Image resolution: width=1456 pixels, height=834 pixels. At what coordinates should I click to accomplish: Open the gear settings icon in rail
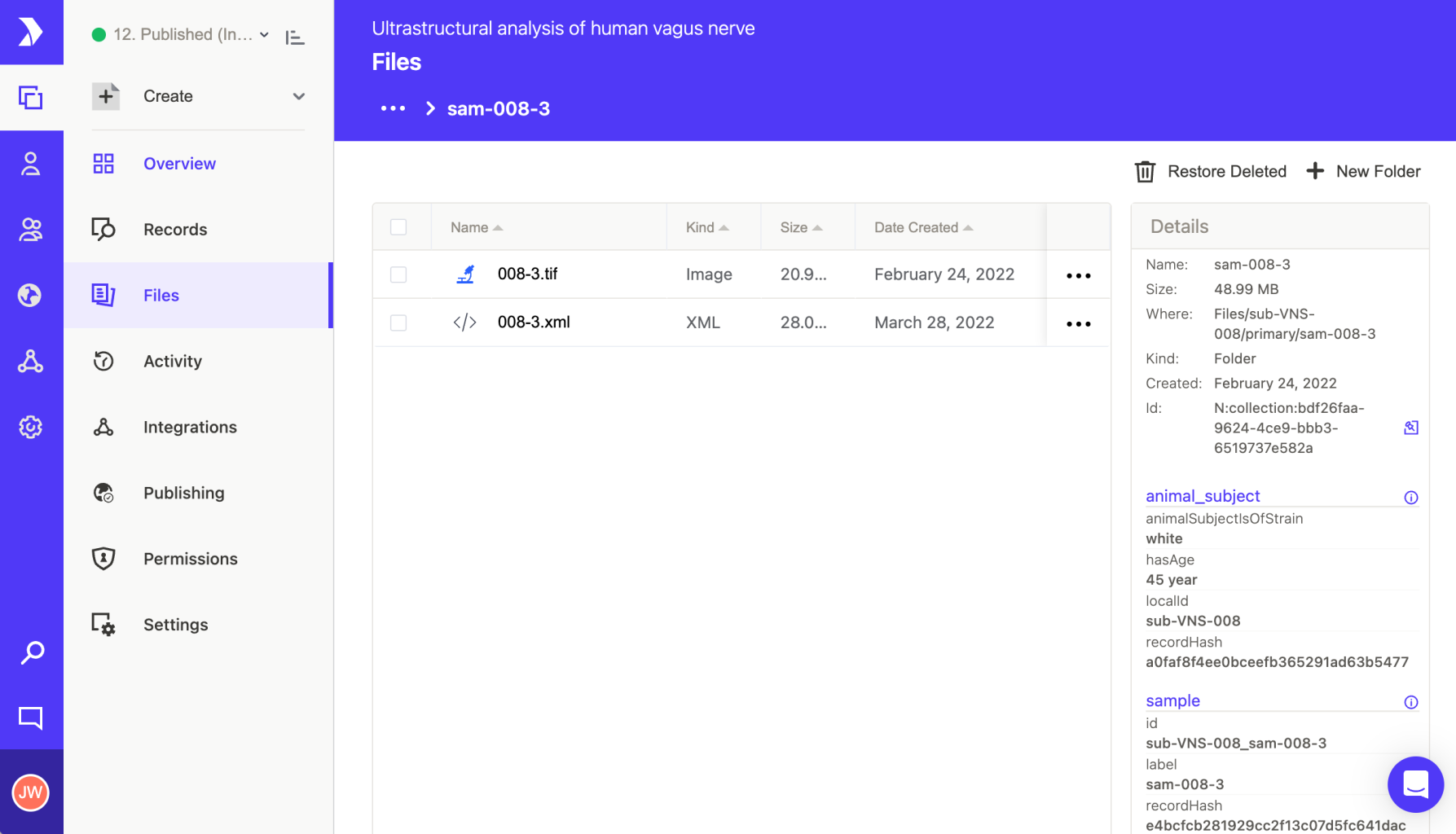pos(31,427)
